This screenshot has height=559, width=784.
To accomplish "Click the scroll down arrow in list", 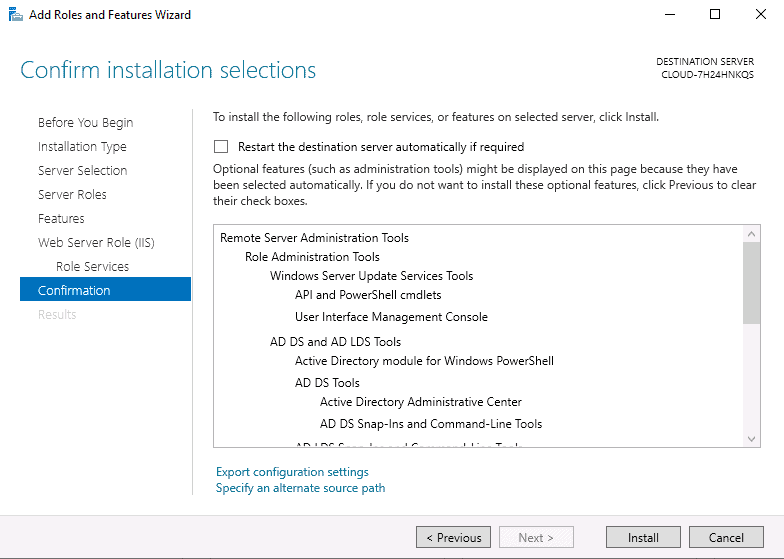I will click(751, 438).
